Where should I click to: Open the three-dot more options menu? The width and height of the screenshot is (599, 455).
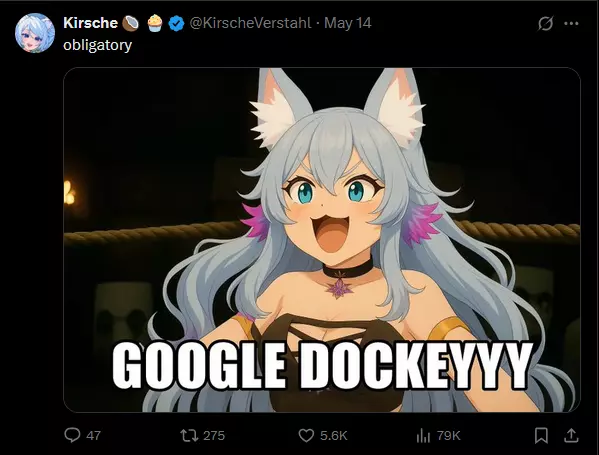point(571,24)
